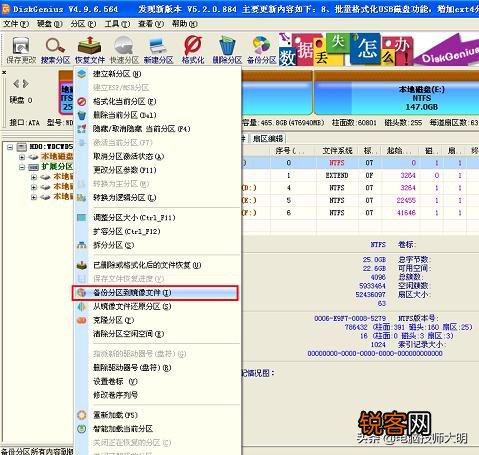Viewport: 479px width, 455px height.
Task: Click the Delete Partition (删除分区) toolbar icon
Action: coord(227,50)
